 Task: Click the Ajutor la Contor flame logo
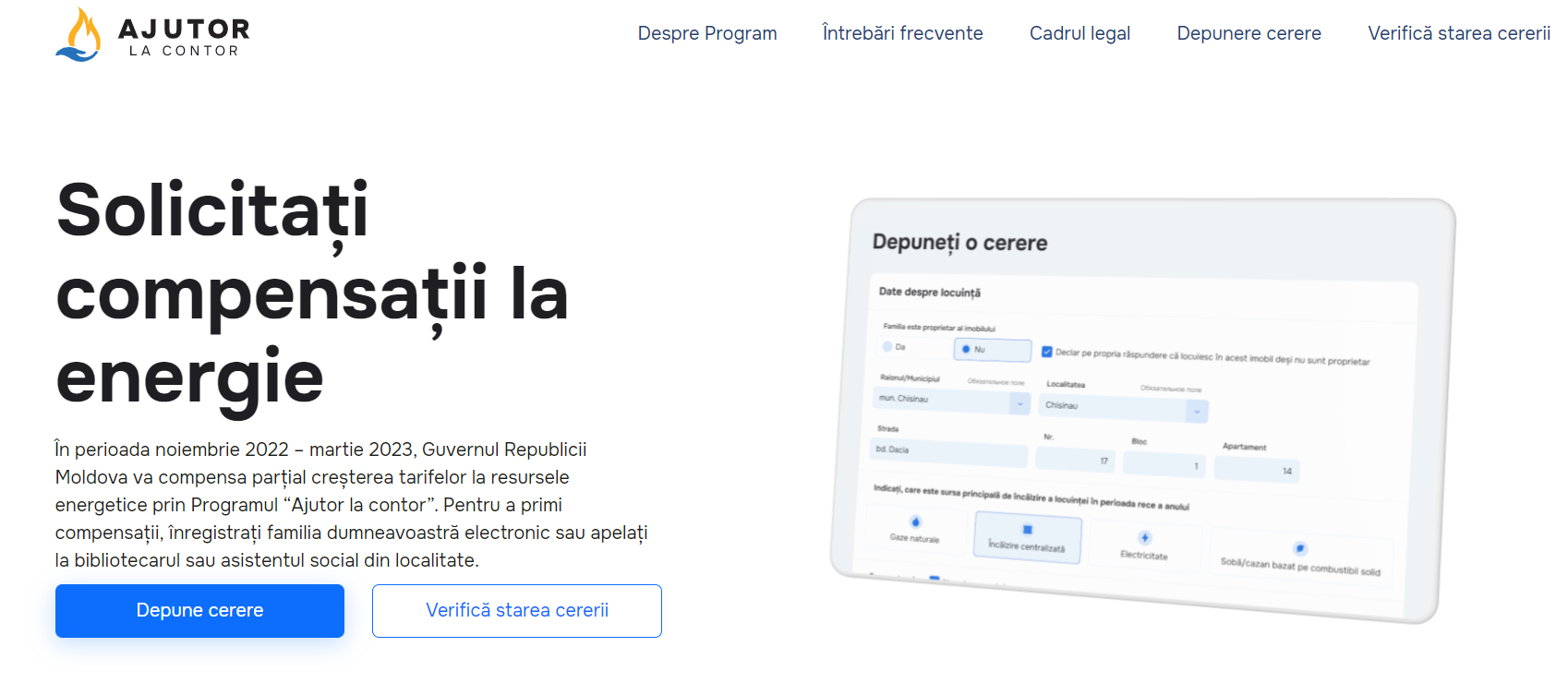pos(78,35)
